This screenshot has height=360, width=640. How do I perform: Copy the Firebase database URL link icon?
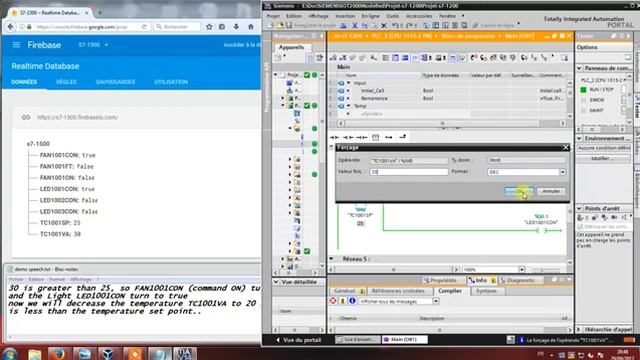(26, 117)
